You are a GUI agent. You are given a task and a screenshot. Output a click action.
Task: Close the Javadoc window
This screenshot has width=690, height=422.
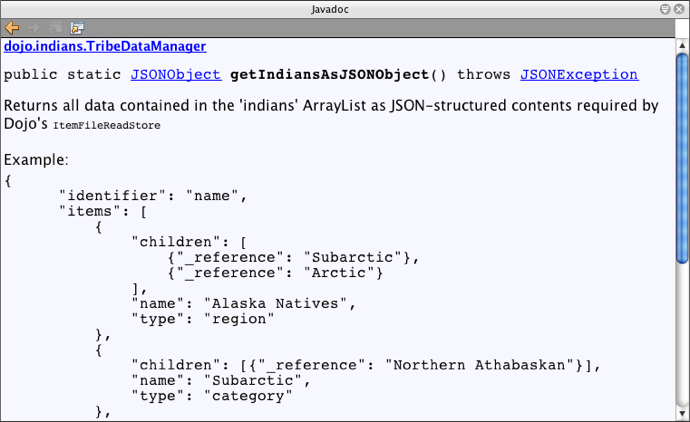coord(680,9)
